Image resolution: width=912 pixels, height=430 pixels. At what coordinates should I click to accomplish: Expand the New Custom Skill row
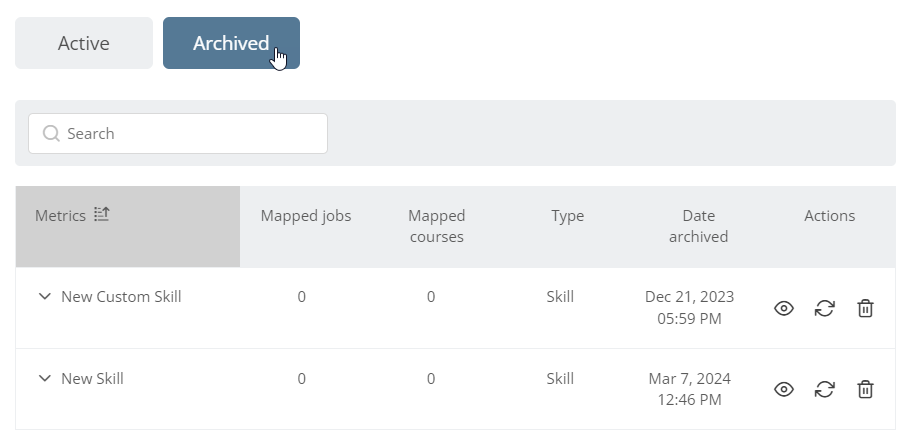[x=44, y=297]
